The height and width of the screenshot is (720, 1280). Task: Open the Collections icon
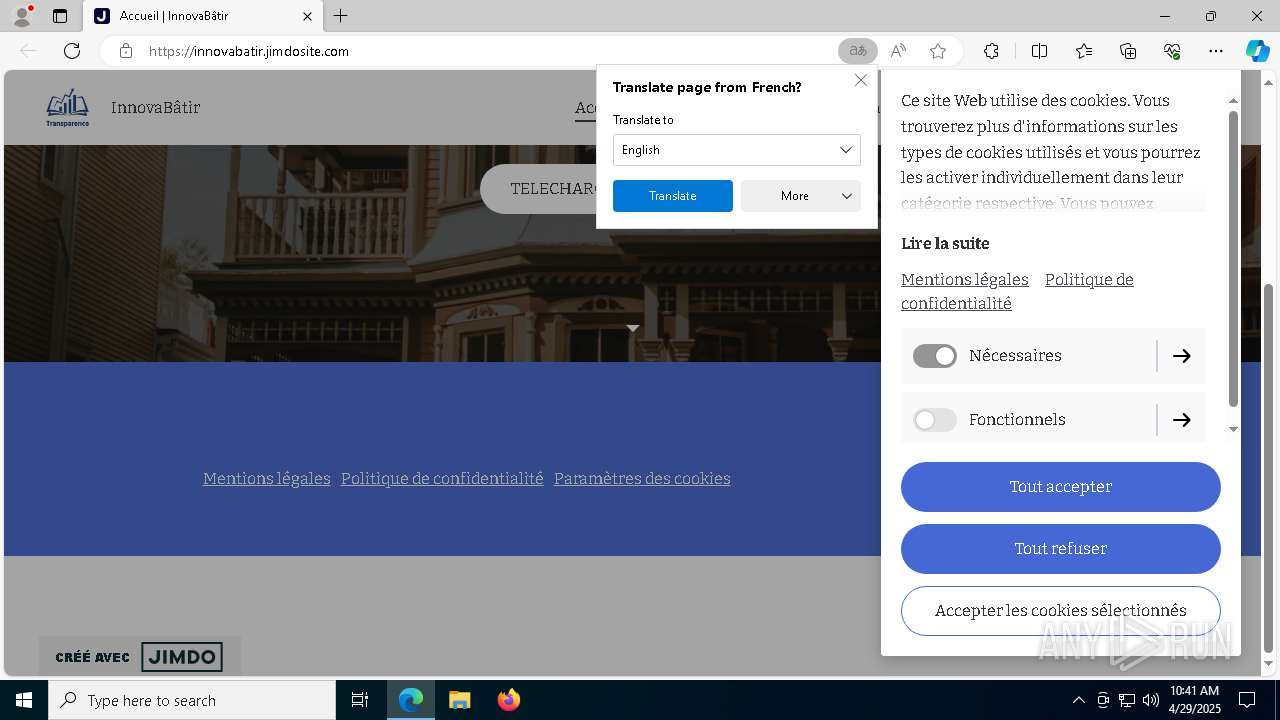(x=1128, y=51)
